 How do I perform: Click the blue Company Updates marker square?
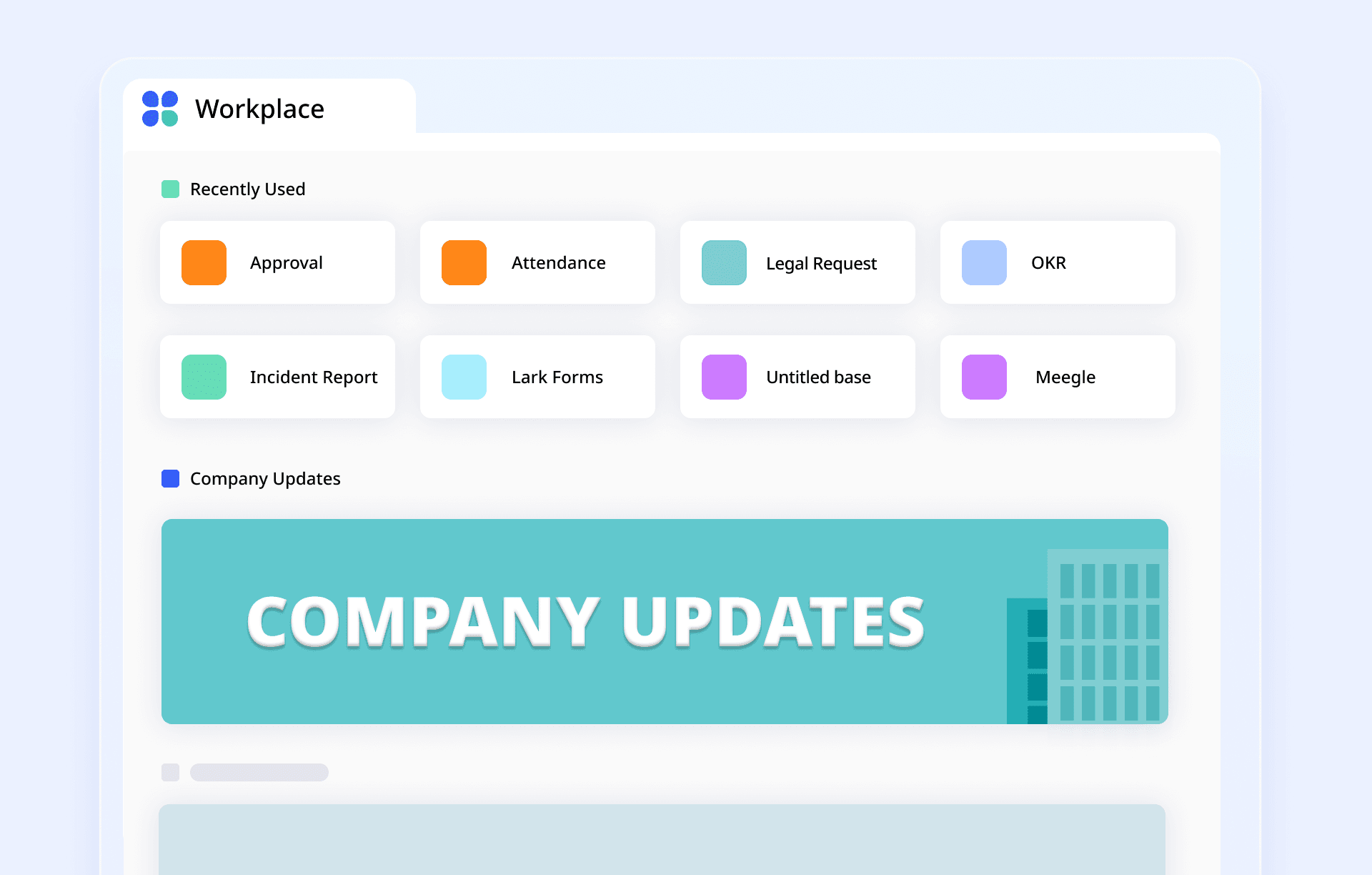pos(170,478)
